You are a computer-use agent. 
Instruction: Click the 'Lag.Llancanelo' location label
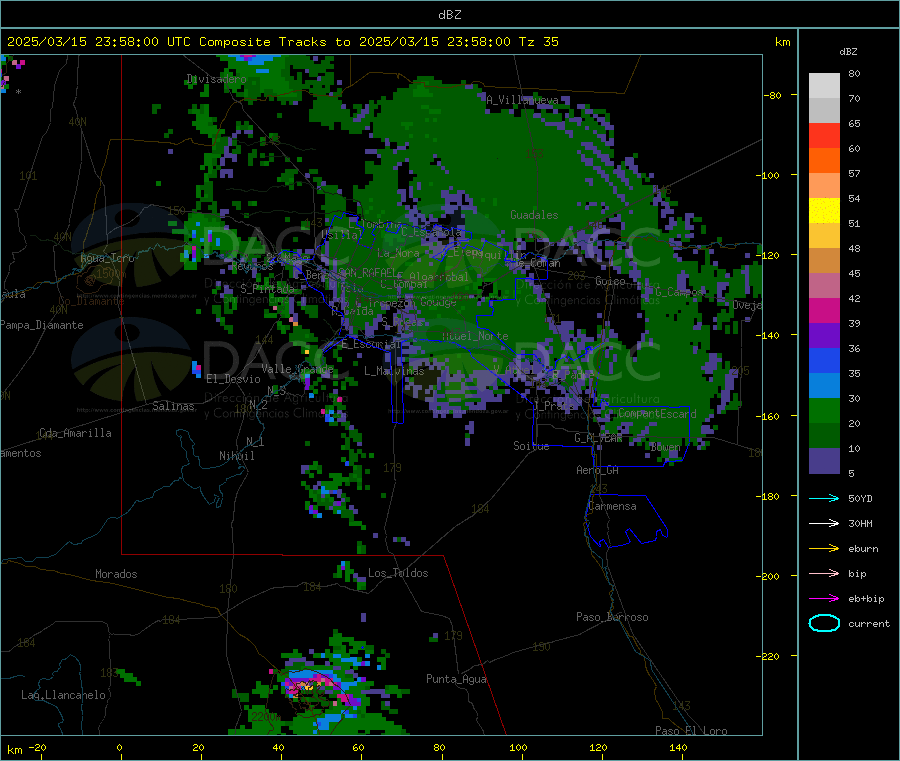point(63,695)
